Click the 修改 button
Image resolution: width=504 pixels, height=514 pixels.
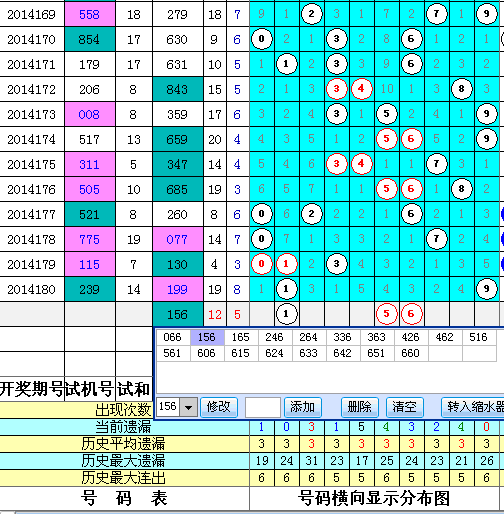(219, 407)
